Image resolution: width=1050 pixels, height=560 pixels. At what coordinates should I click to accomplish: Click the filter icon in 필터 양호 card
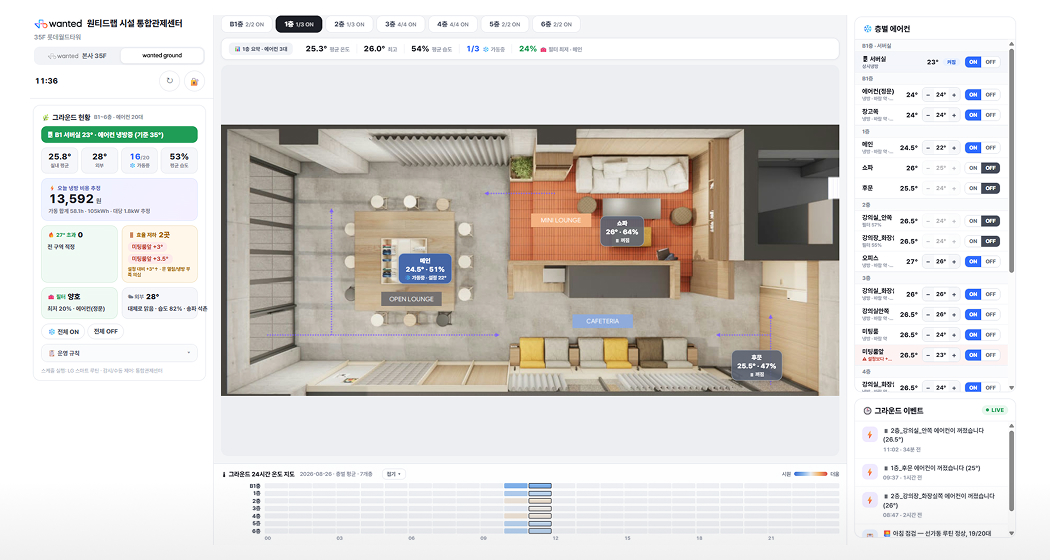pos(52,297)
